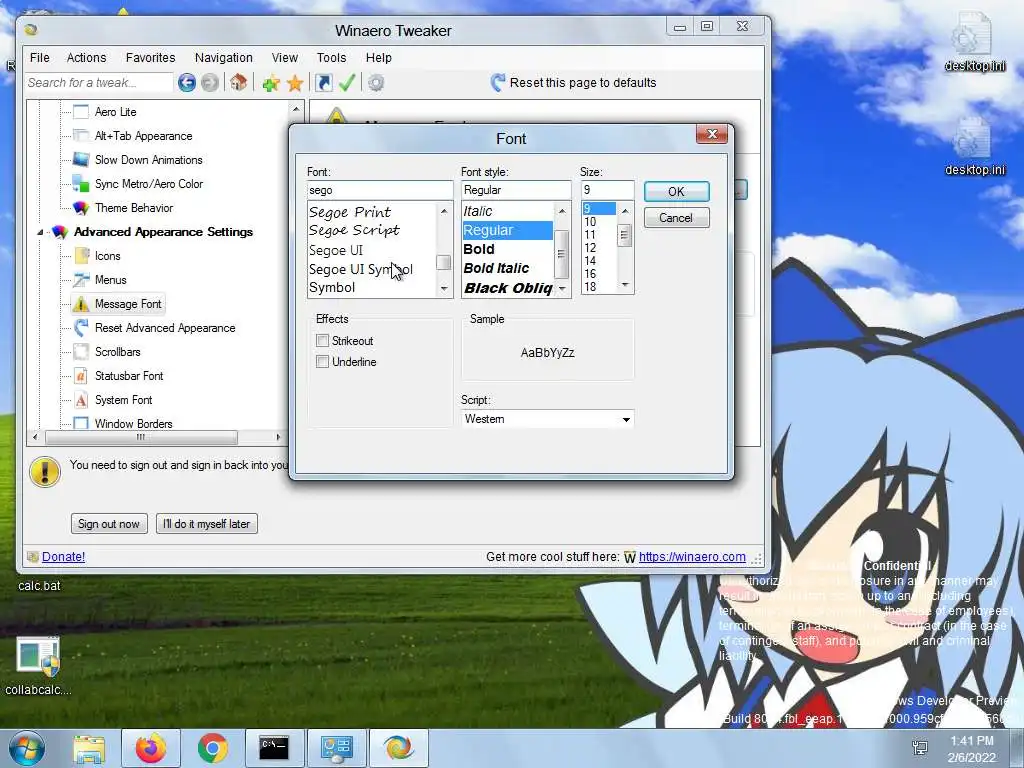The image size is (1024, 768).
Task: Enable the Underline effect checkbox
Action: coord(322,361)
